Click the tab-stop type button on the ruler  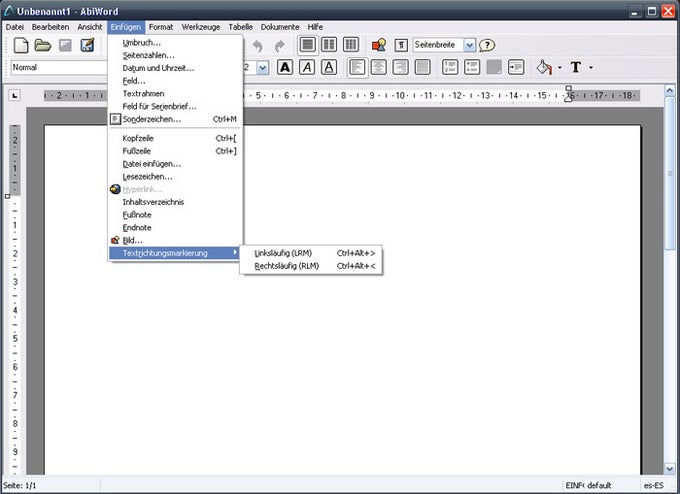click(15, 95)
